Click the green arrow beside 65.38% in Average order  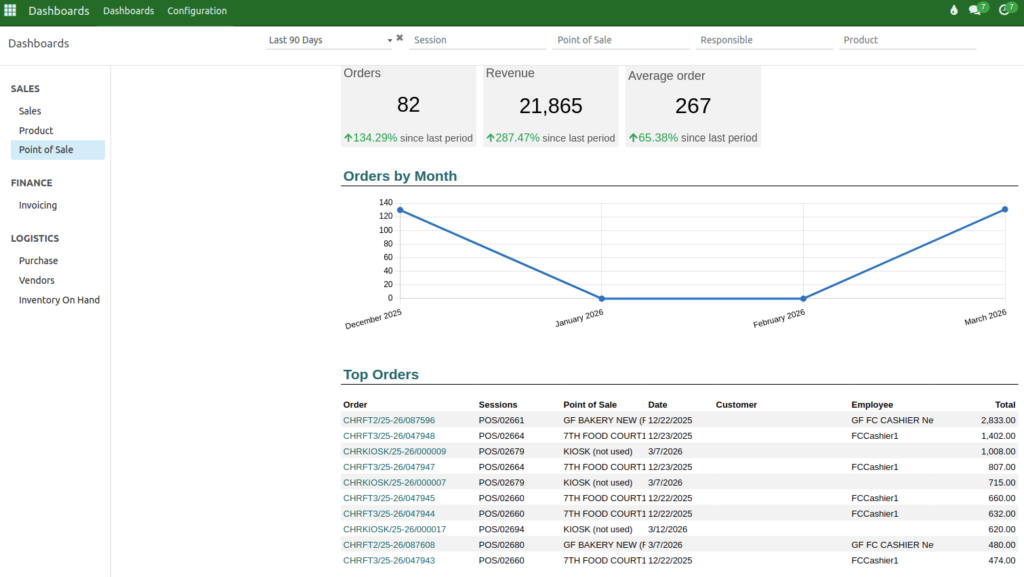tap(633, 138)
